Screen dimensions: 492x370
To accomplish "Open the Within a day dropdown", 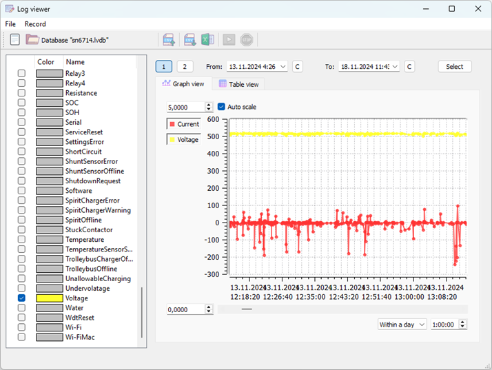I will pyautogui.click(x=402, y=324).
